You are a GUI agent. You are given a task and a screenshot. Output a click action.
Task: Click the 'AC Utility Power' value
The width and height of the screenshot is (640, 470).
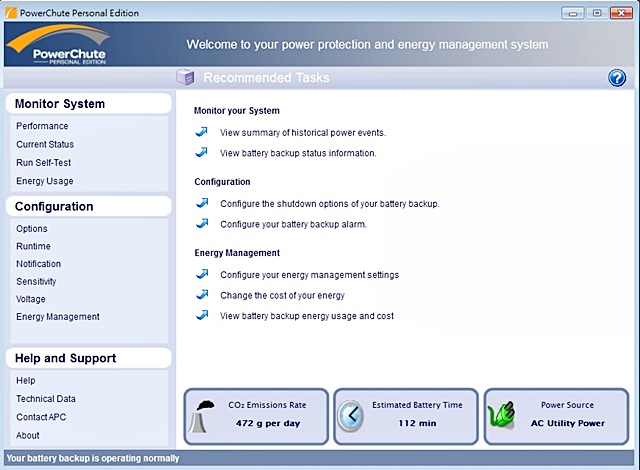click(568, 423)
